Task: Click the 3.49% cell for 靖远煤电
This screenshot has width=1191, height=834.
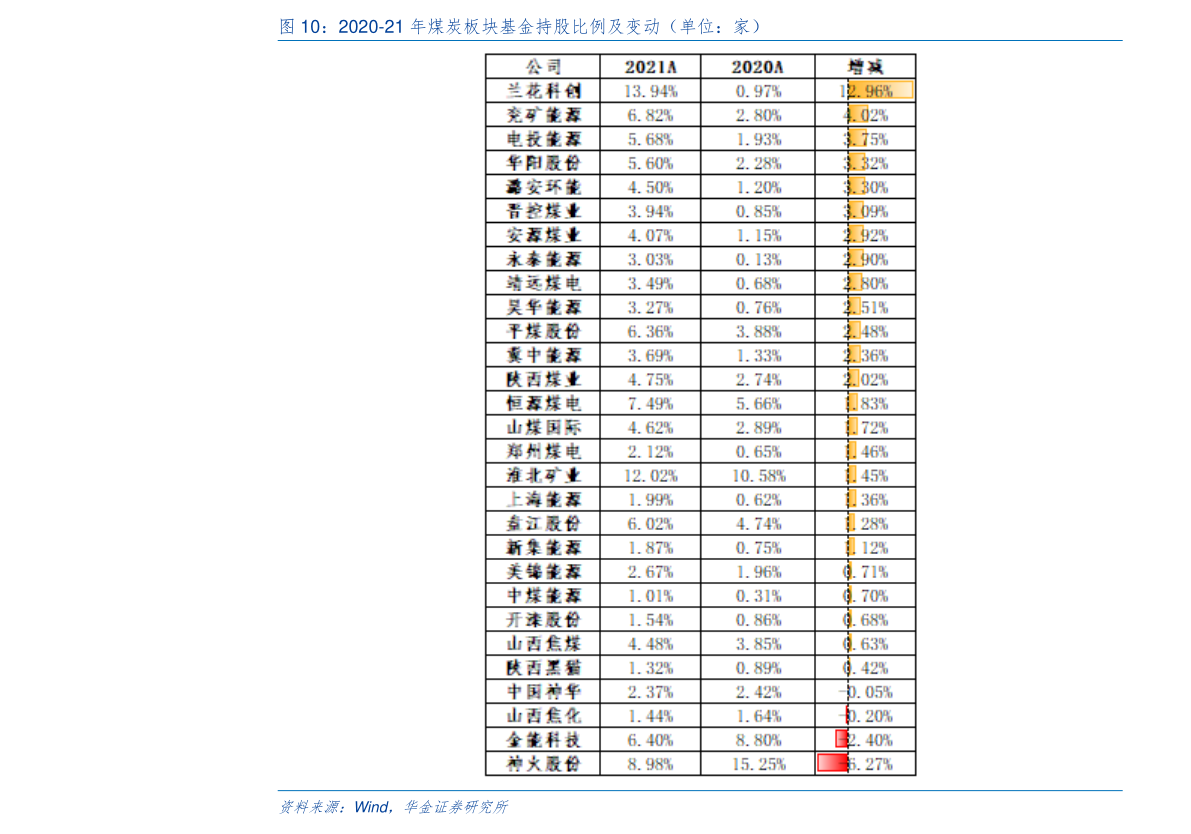Action: click(651, 283)
